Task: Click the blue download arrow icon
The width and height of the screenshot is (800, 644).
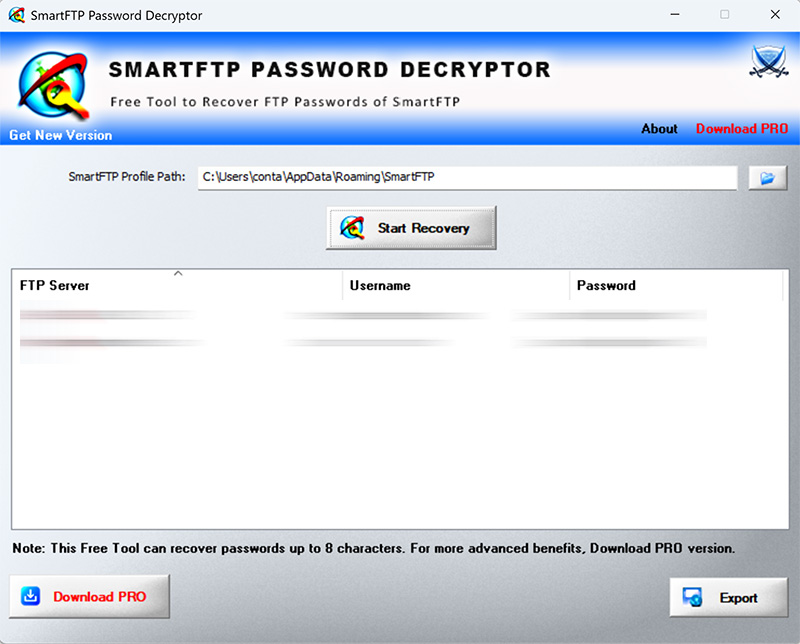Action: click(31, 596)
